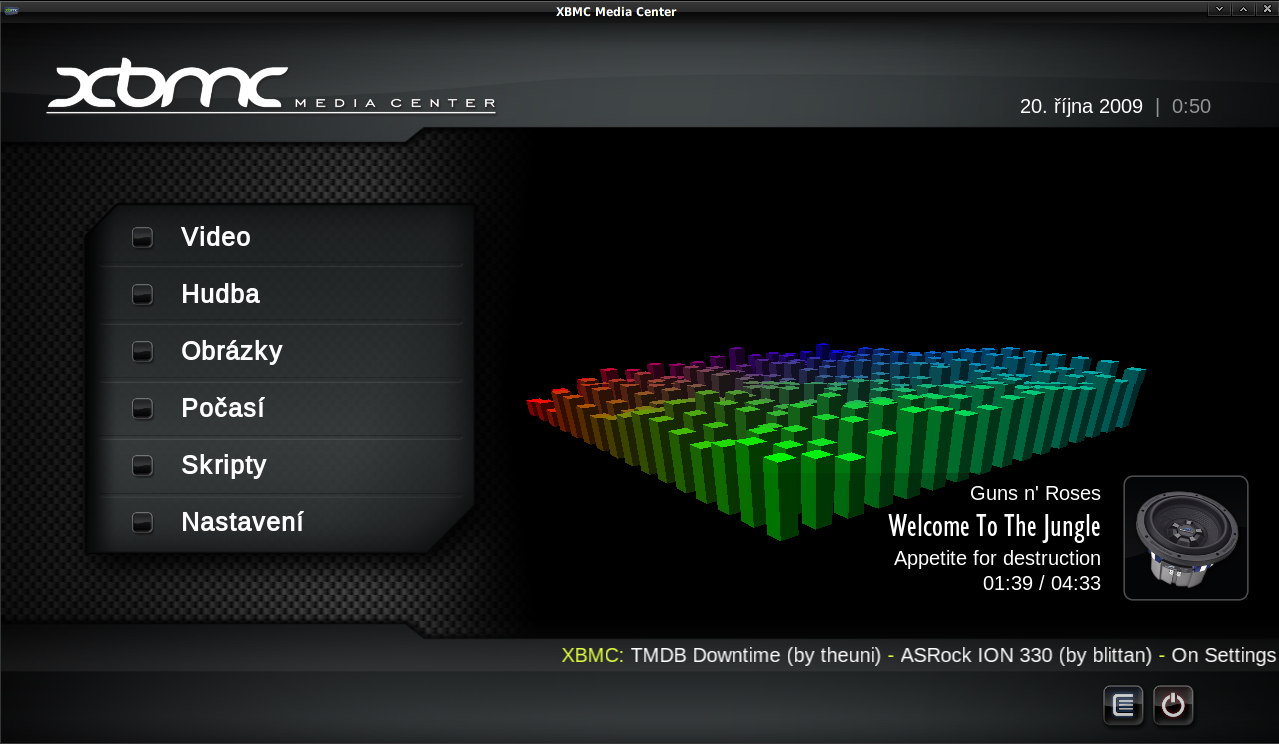The image size is (1279, 744).
Task: Open the Video section
Action: 215,237
